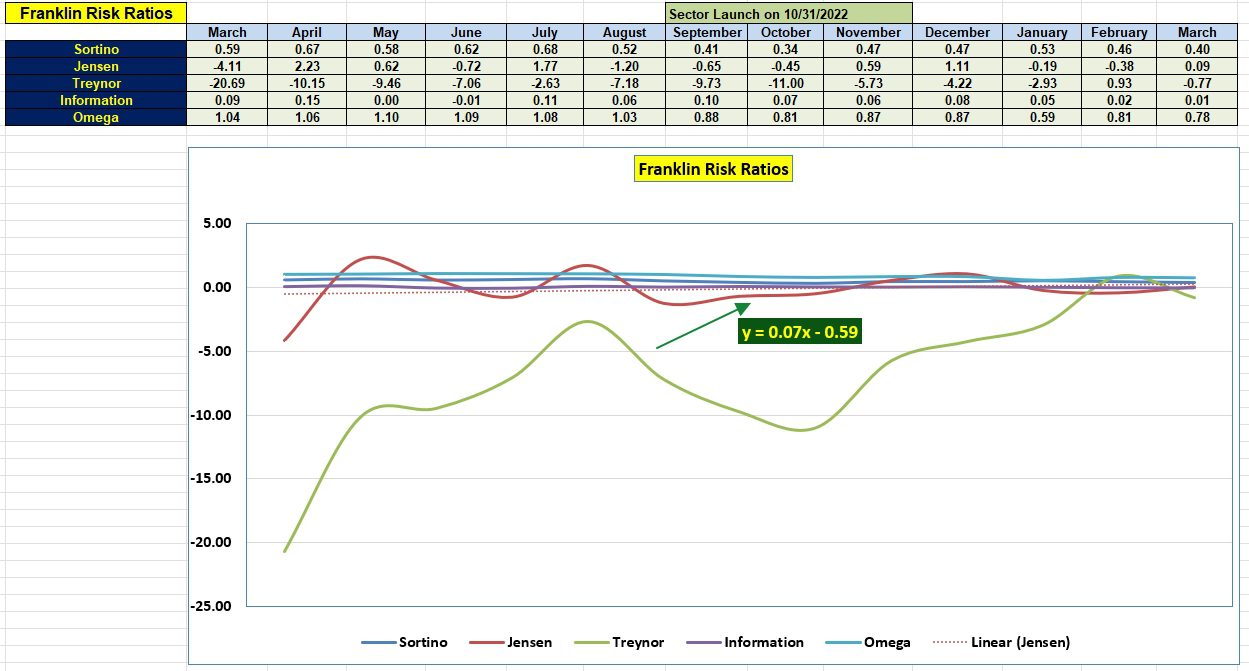The width and height of the screenshot is (1249, 671).
Task: Click the Sector Launch on 10/31/2022 cell
Action: point(790,14)
